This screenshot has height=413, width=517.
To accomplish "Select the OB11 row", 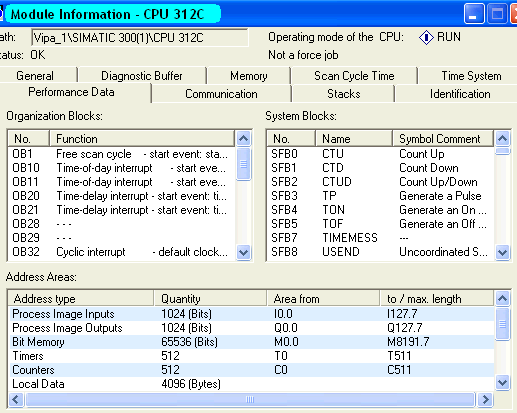I will pos(121,182).
